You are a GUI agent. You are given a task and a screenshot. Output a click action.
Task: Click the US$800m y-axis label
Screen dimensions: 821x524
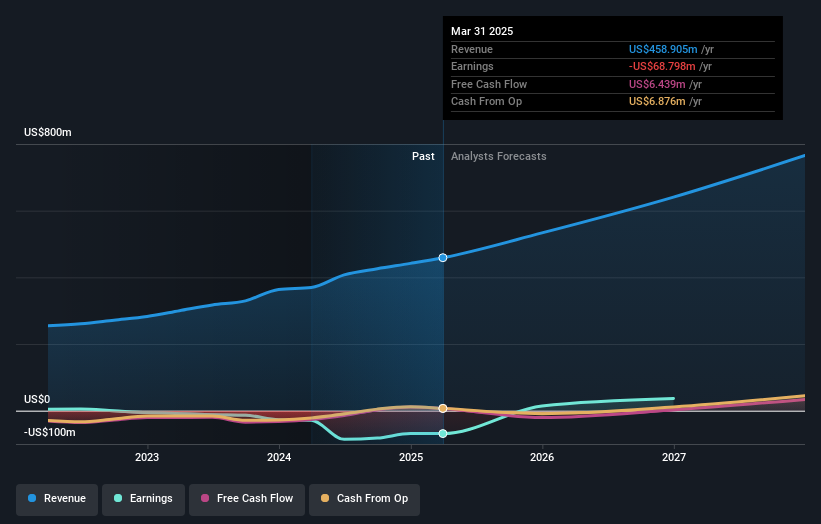[48, 132]
